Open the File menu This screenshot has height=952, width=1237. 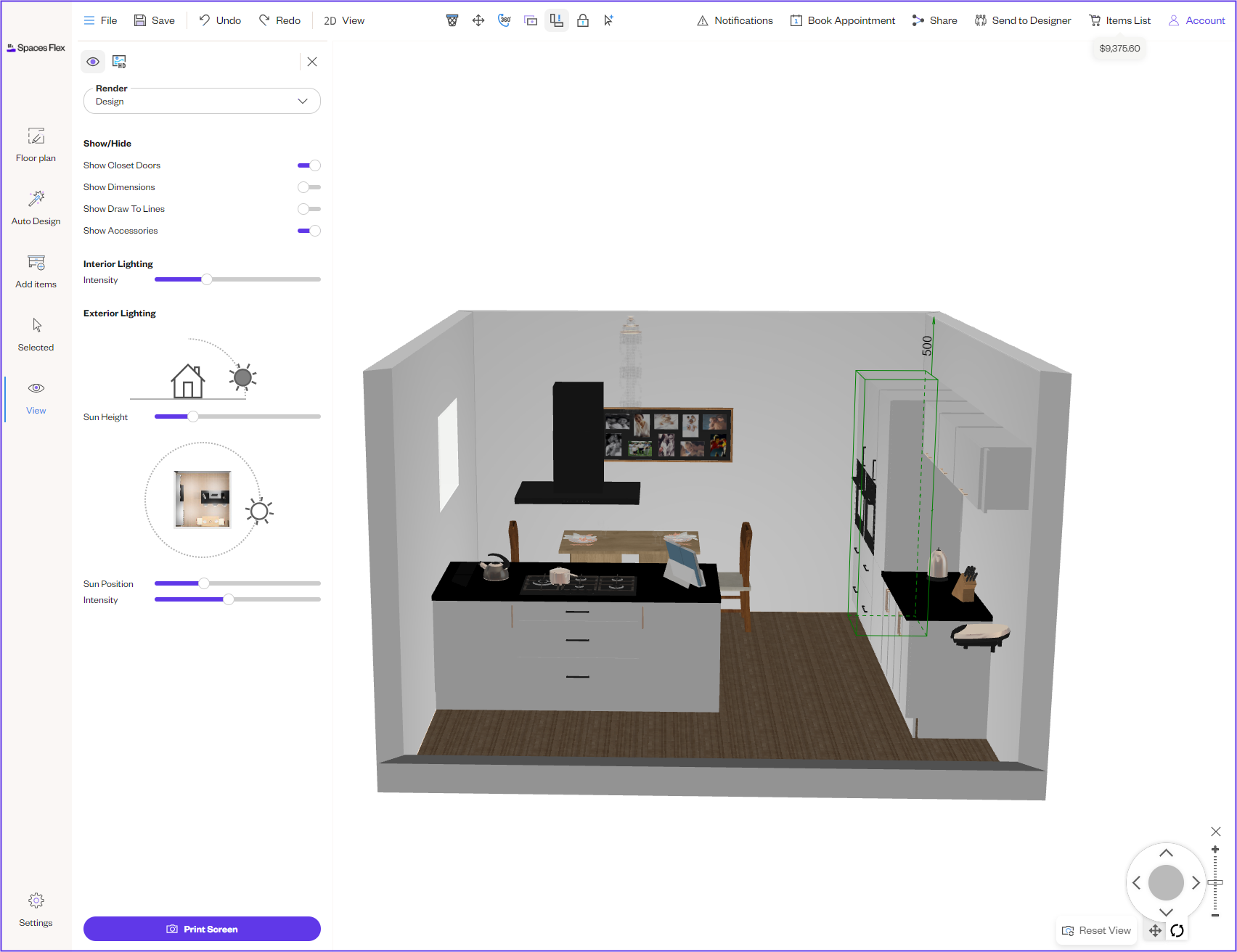pyautogui.click(x=100, y=20)
